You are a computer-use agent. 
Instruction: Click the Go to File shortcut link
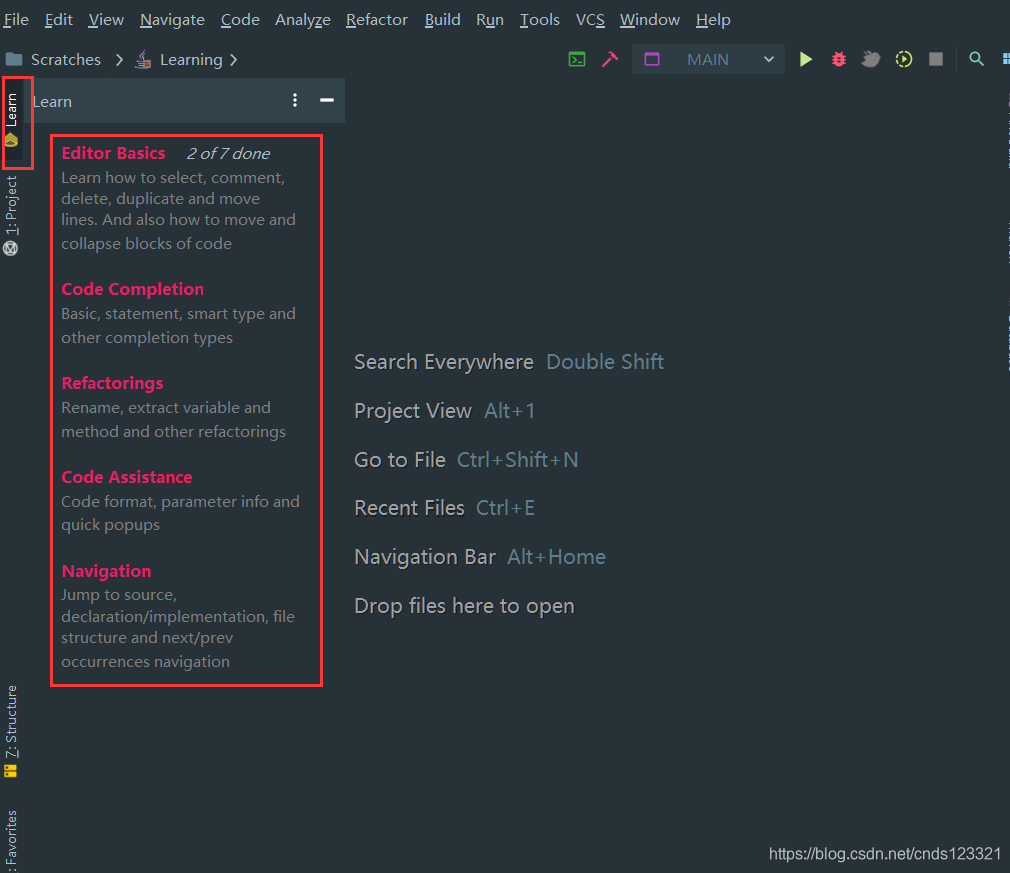[x=400, y=459]
